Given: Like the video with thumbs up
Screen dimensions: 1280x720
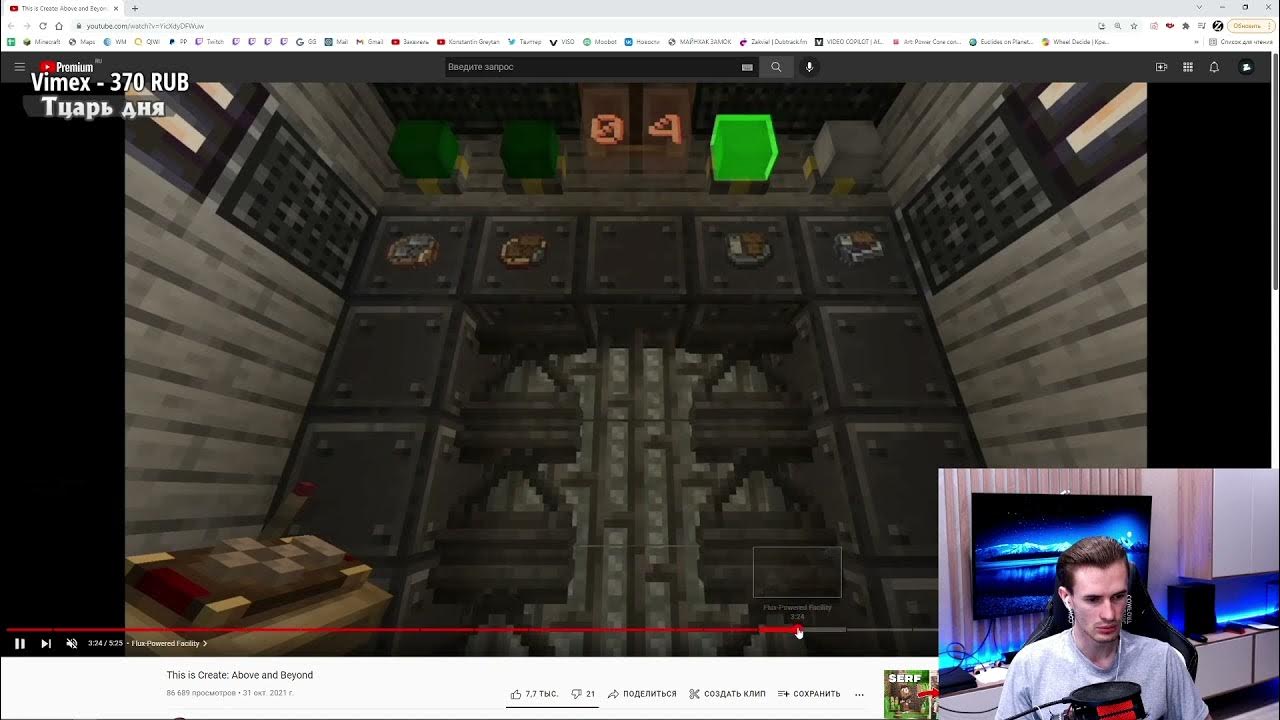Looking at the screenshot, I should pyautogui.click(x=534, y=694).
